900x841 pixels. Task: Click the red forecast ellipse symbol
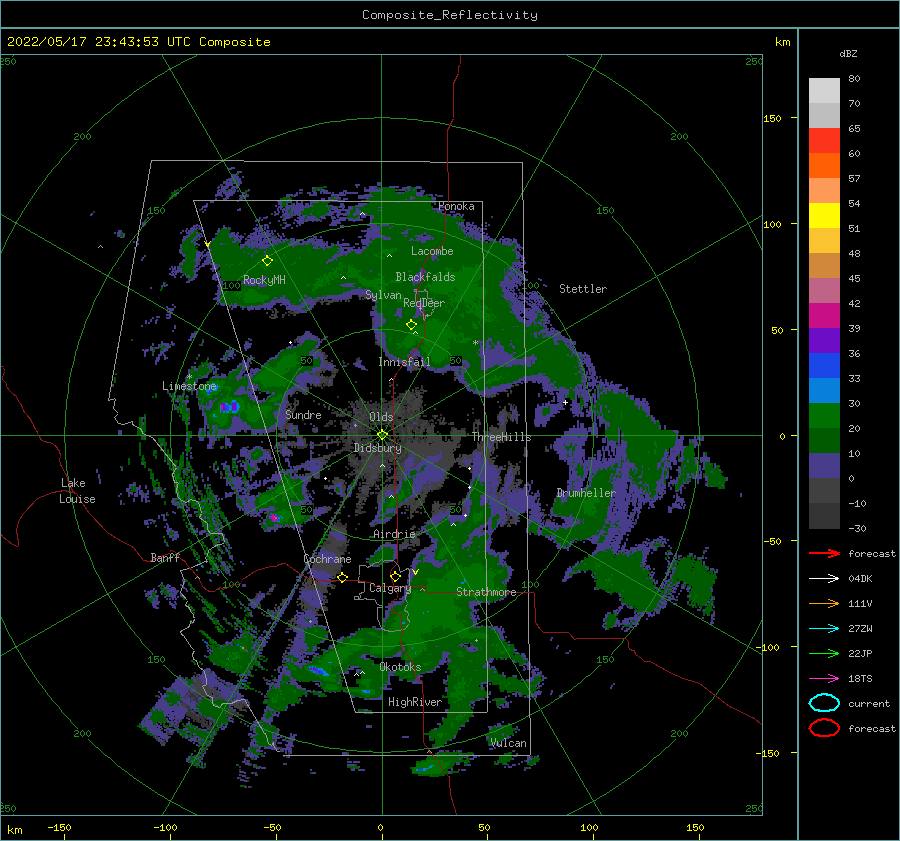[x=824, y=728]
